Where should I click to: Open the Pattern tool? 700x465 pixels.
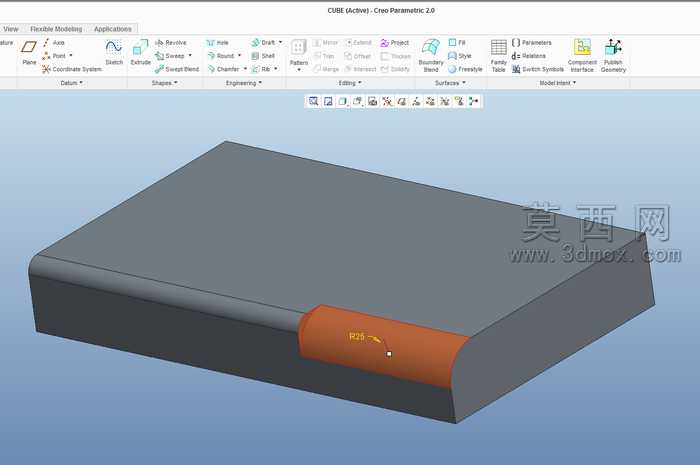click(x=299, y=50)
